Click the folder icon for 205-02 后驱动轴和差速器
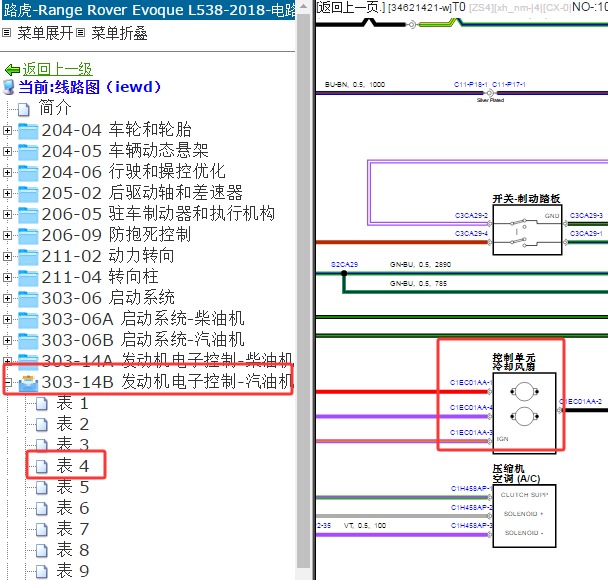Viewport: 608px width, 580px height. (28, 194)
